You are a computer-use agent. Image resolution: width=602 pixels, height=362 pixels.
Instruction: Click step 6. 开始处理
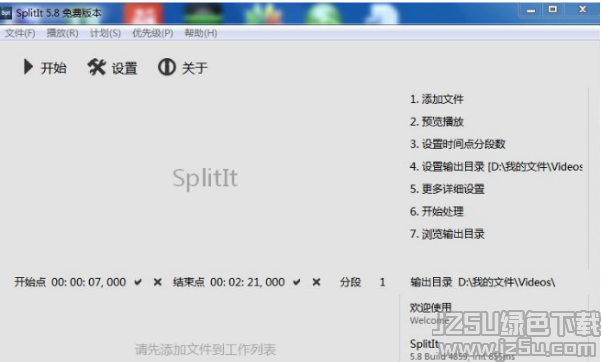click(x=437, y=212)
